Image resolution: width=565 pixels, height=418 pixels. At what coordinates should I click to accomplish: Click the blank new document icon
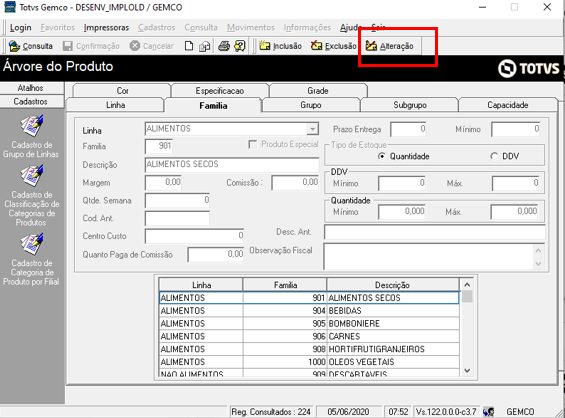pyautogui.click(x=189, y=46)
